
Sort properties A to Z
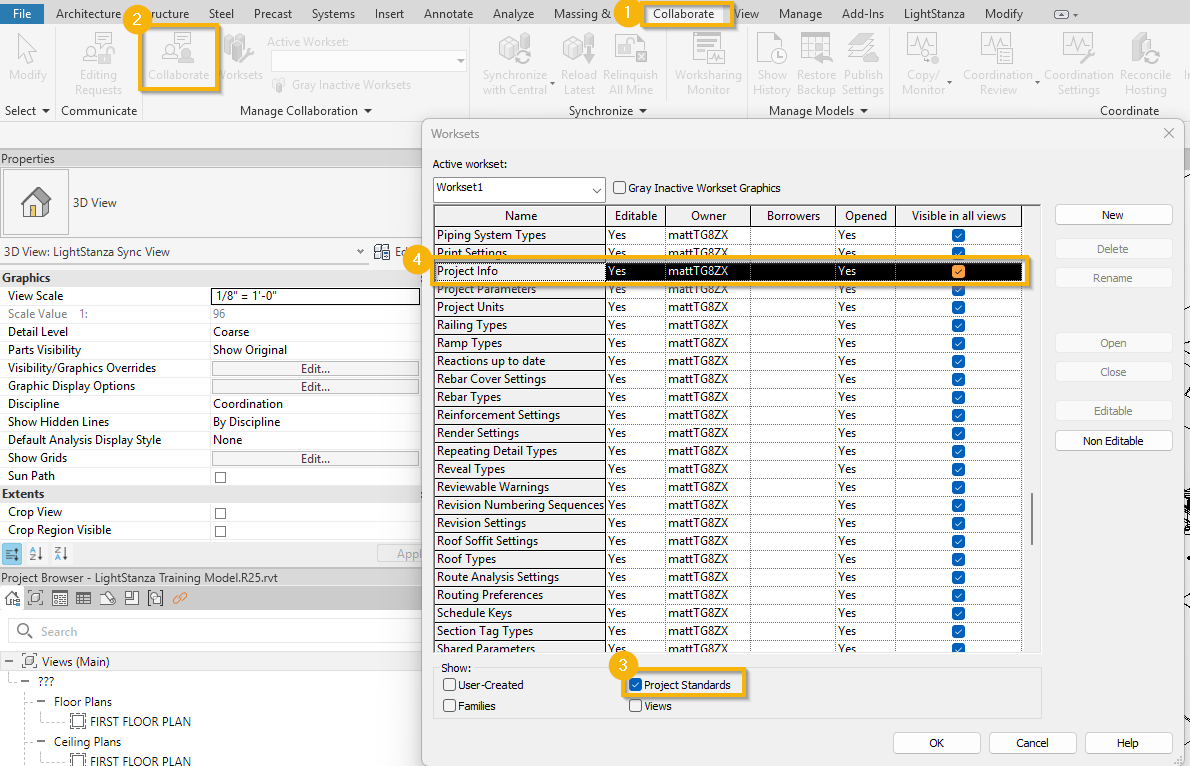(36, 553)
